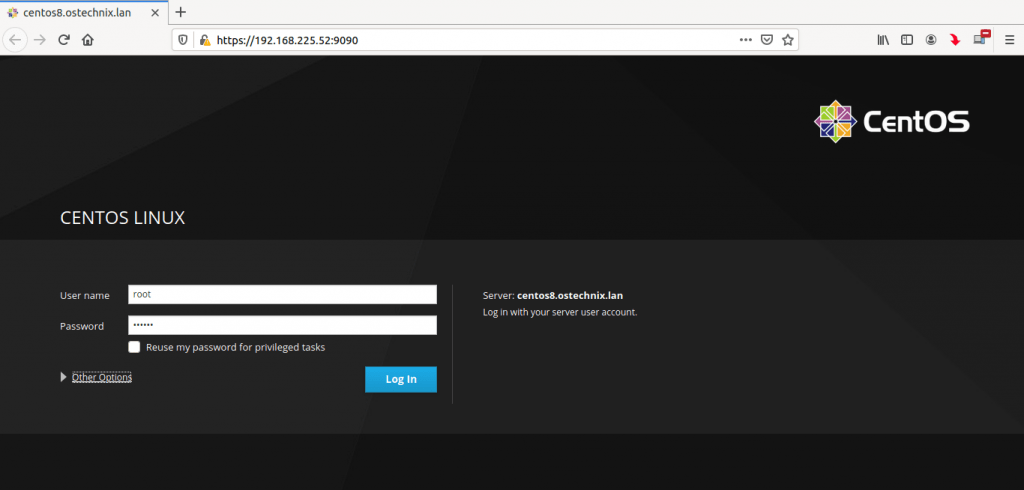Enable Reuse my password for privileged tasks
Image resolution: width=1024 pixels, height=490 pixels.
point(134,347)
